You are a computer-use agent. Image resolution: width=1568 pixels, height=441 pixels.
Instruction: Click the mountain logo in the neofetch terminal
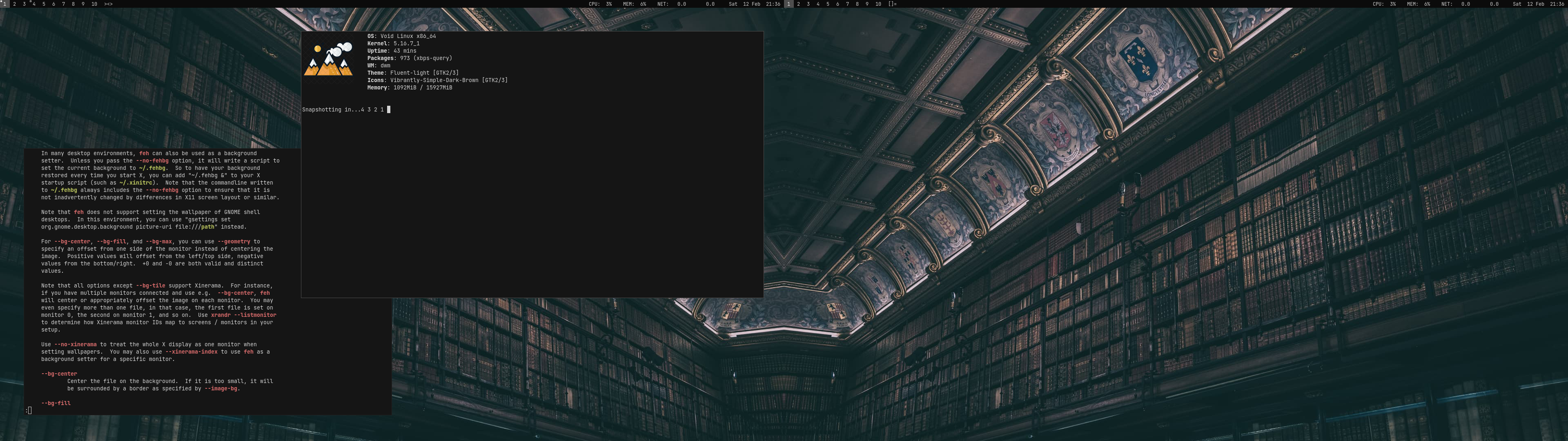[x=328, y=60]
